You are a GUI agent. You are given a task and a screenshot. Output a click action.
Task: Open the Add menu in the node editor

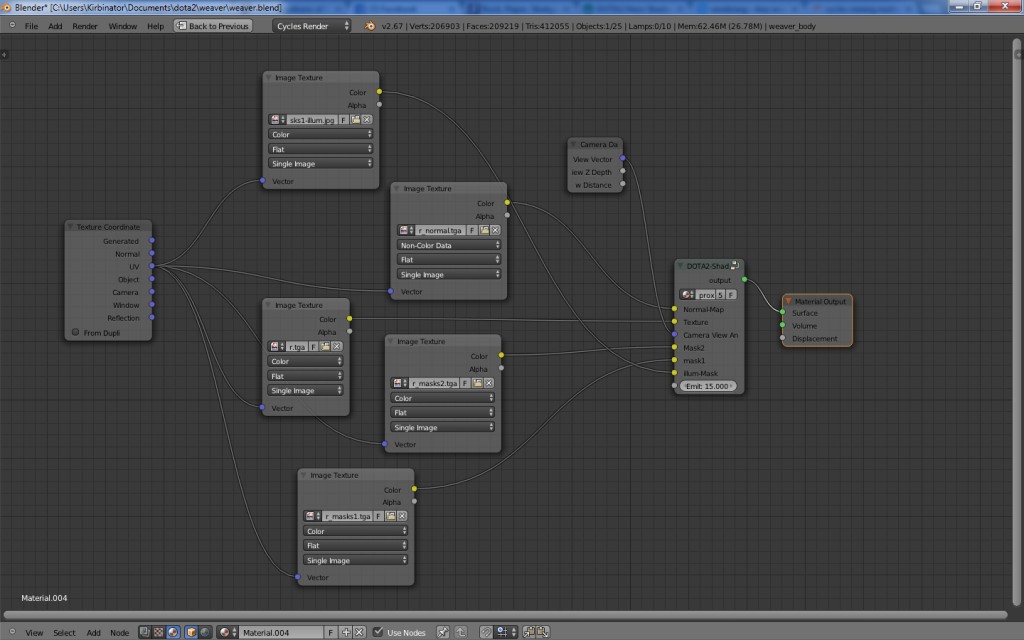tap(93, 632)
